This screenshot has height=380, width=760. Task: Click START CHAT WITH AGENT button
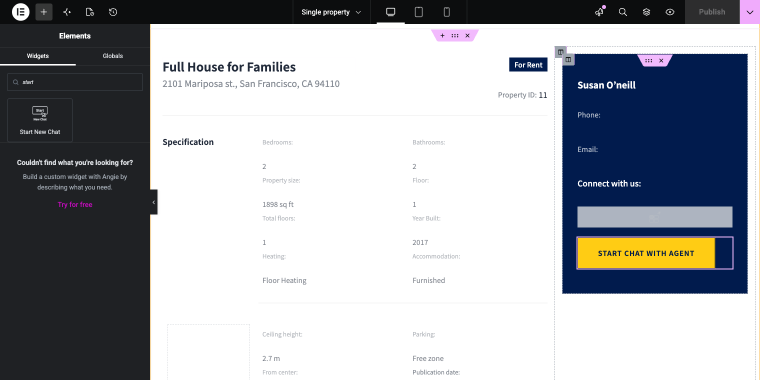[646, 253]
